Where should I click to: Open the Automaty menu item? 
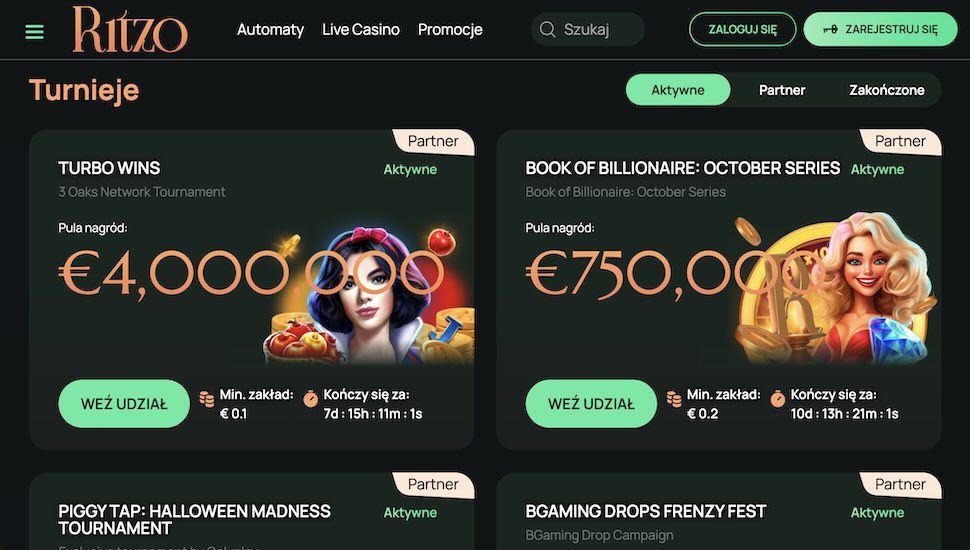tap(270, 29)
